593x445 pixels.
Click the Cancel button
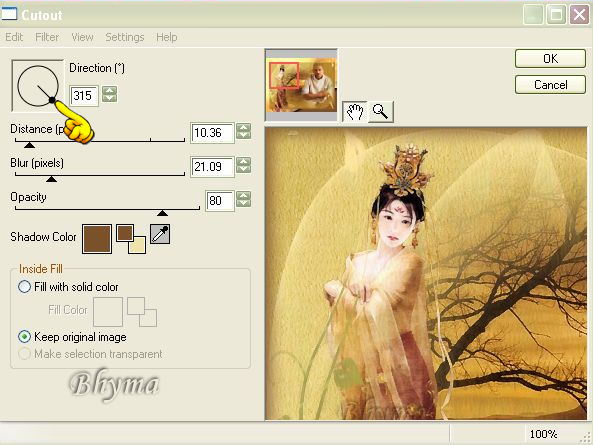(x=550, y=84)
